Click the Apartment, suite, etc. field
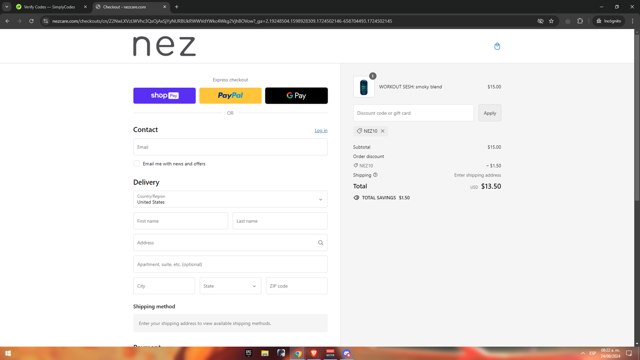640x360 pixels. (230, 264)
